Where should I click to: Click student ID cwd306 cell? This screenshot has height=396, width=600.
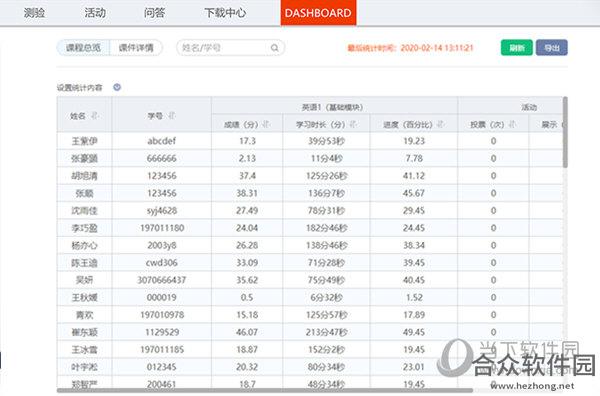(x=161, y=262)
